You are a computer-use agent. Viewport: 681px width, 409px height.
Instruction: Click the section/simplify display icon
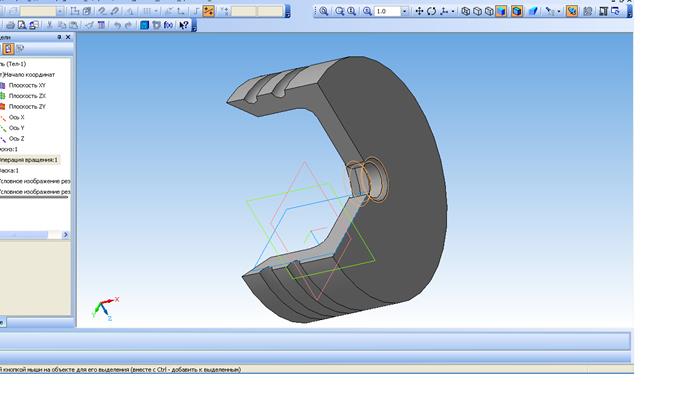pos(550,11)
